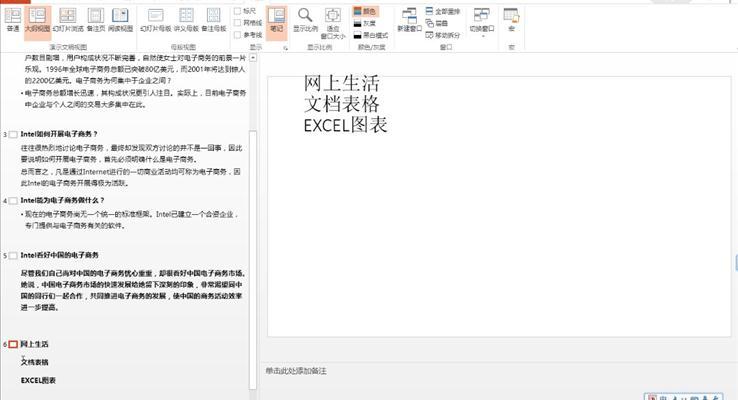738x400 pixels.
Task: Open Handout Master (讲义母版)
Action: [x=187, y=19]
